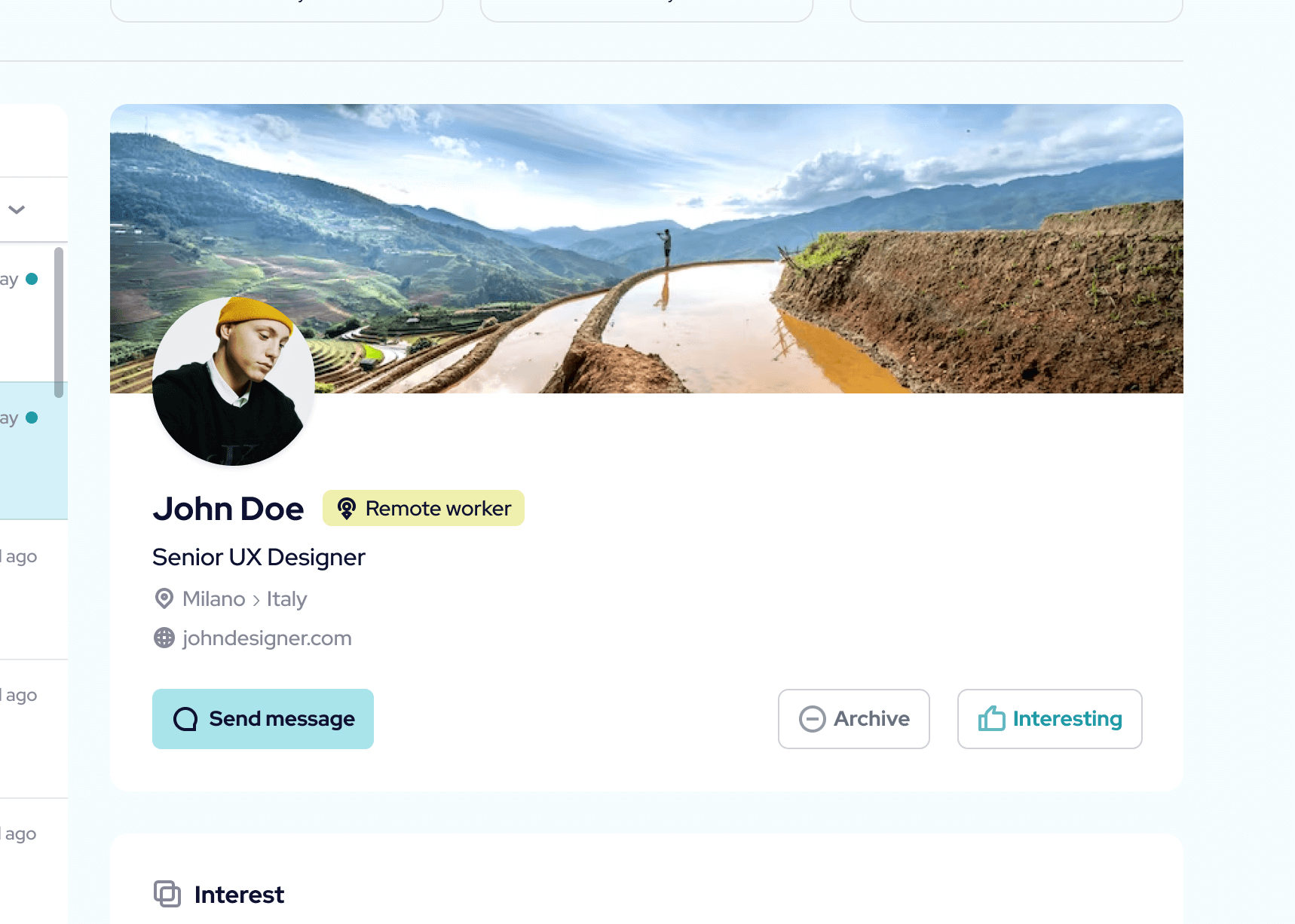Expand the chevron dropdown in the left panel
Screen dimensions: 1295x924
point(17,210)
